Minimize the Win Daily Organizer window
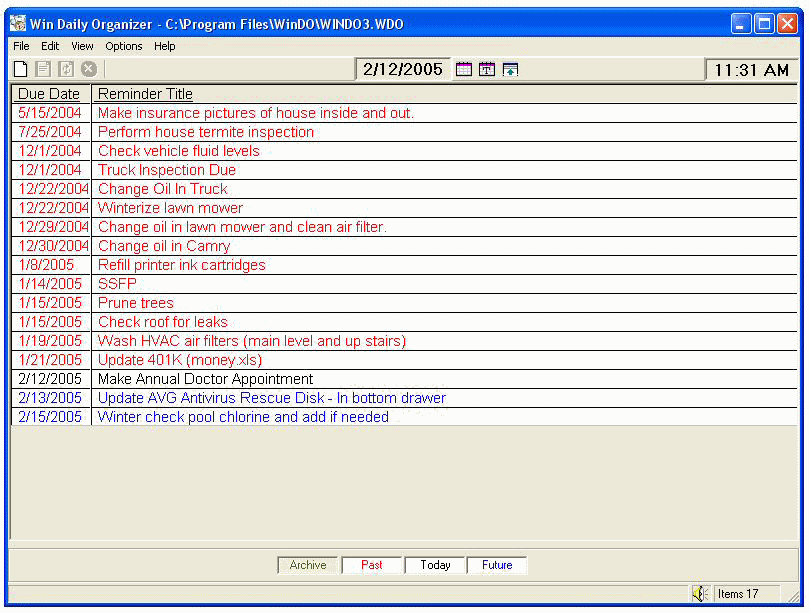The height and width of the screenshot is (613, 810). pyautogui.click(x=741, y=24)
